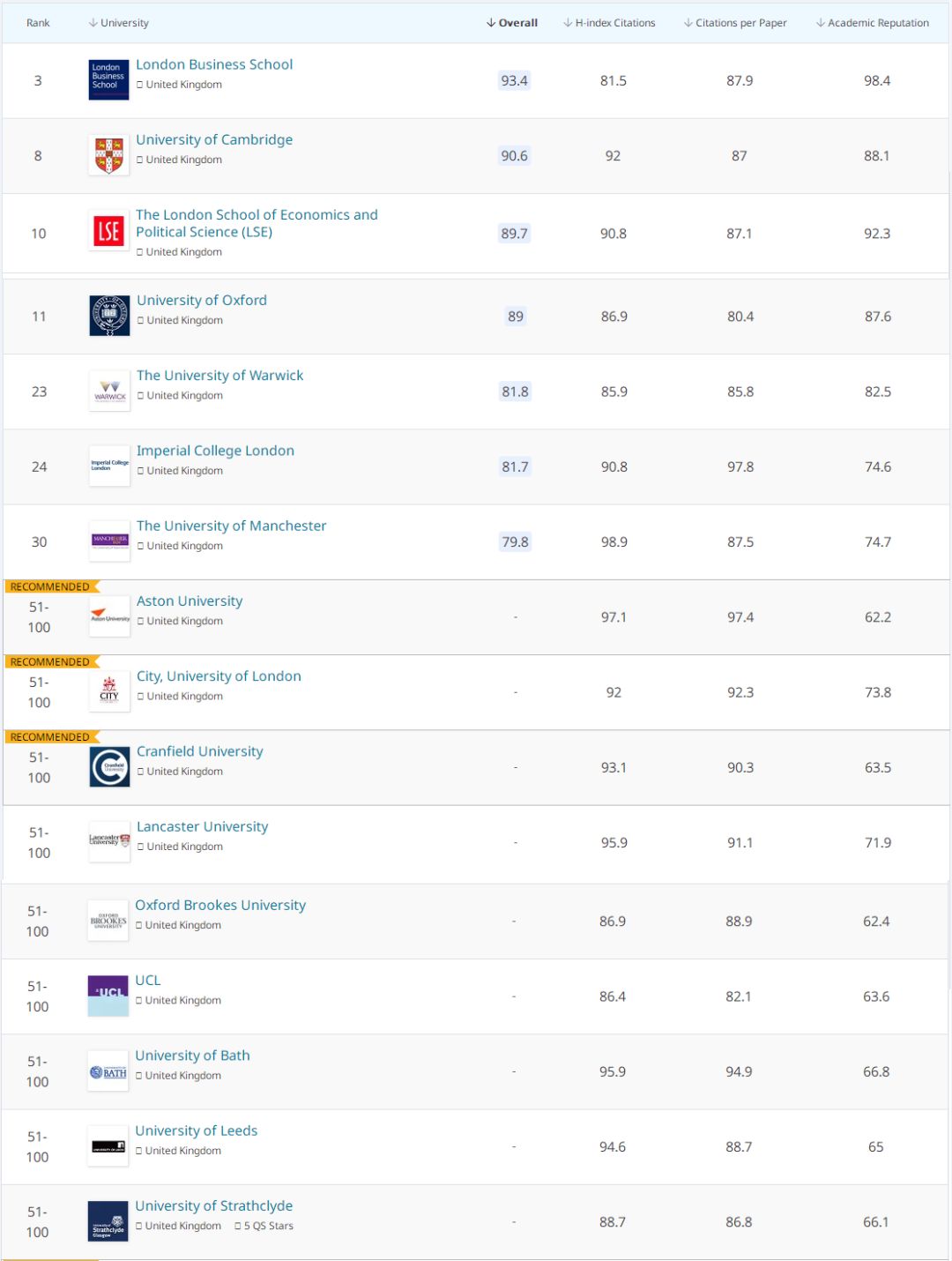Click the red LSE logo
952x1261 pixels.
click(108, 232)
